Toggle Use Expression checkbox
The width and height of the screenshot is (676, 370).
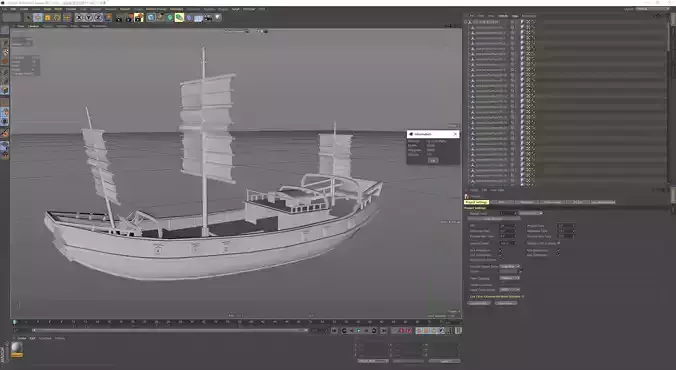pyautogui.click(x=558, y=251)
